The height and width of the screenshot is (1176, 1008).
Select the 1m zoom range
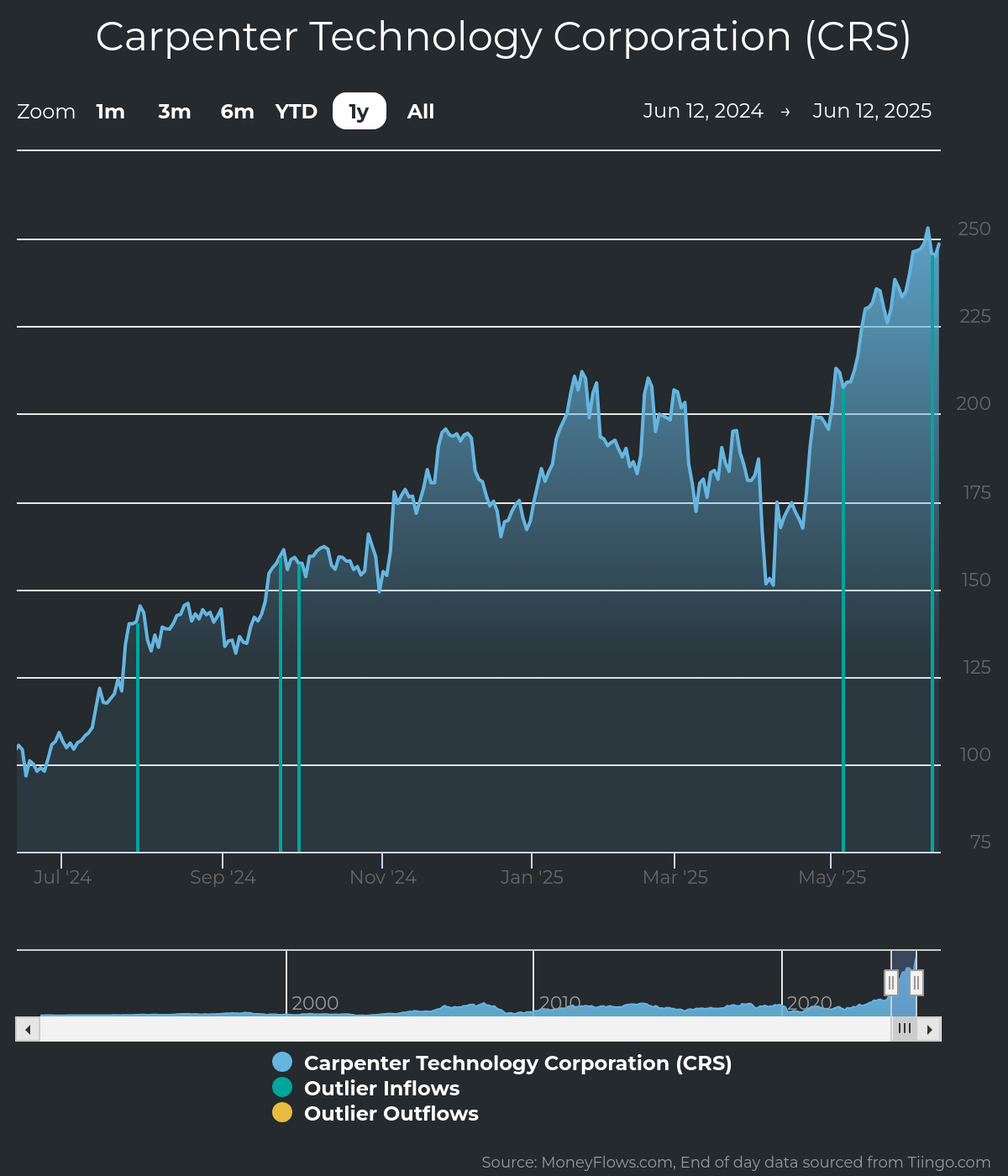(110, 111)
